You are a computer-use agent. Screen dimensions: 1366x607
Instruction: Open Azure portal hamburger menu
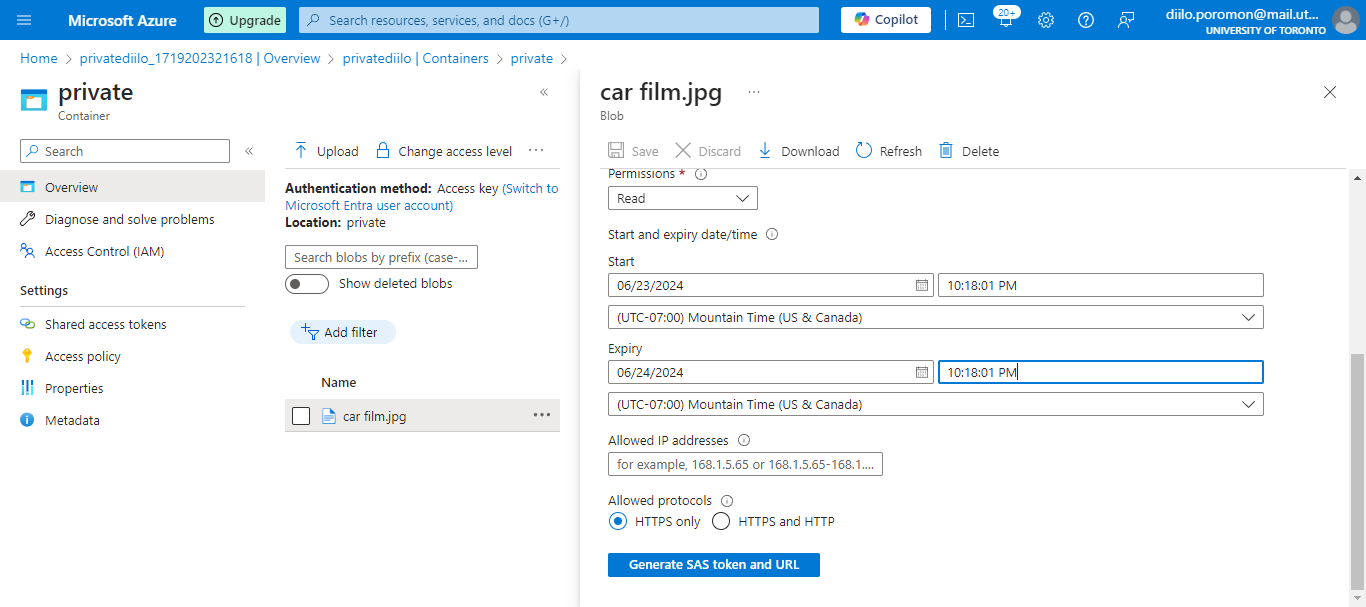25,20
